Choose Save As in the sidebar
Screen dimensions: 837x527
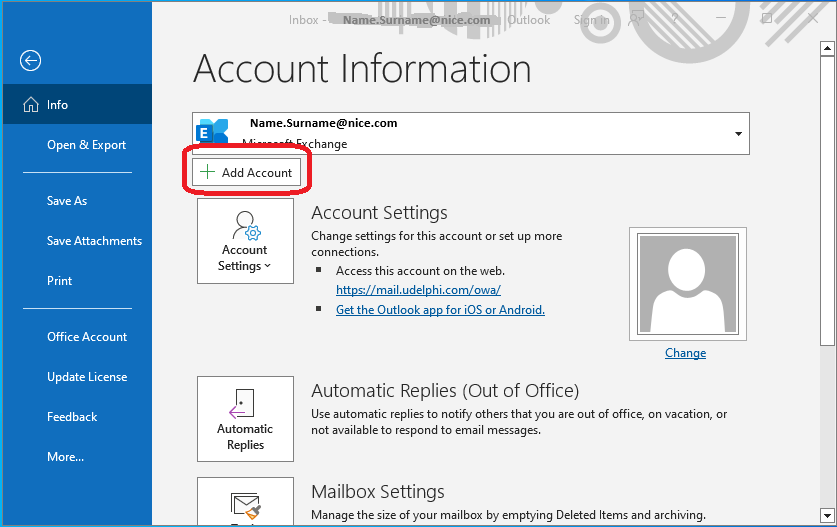[x=67, y=201]
